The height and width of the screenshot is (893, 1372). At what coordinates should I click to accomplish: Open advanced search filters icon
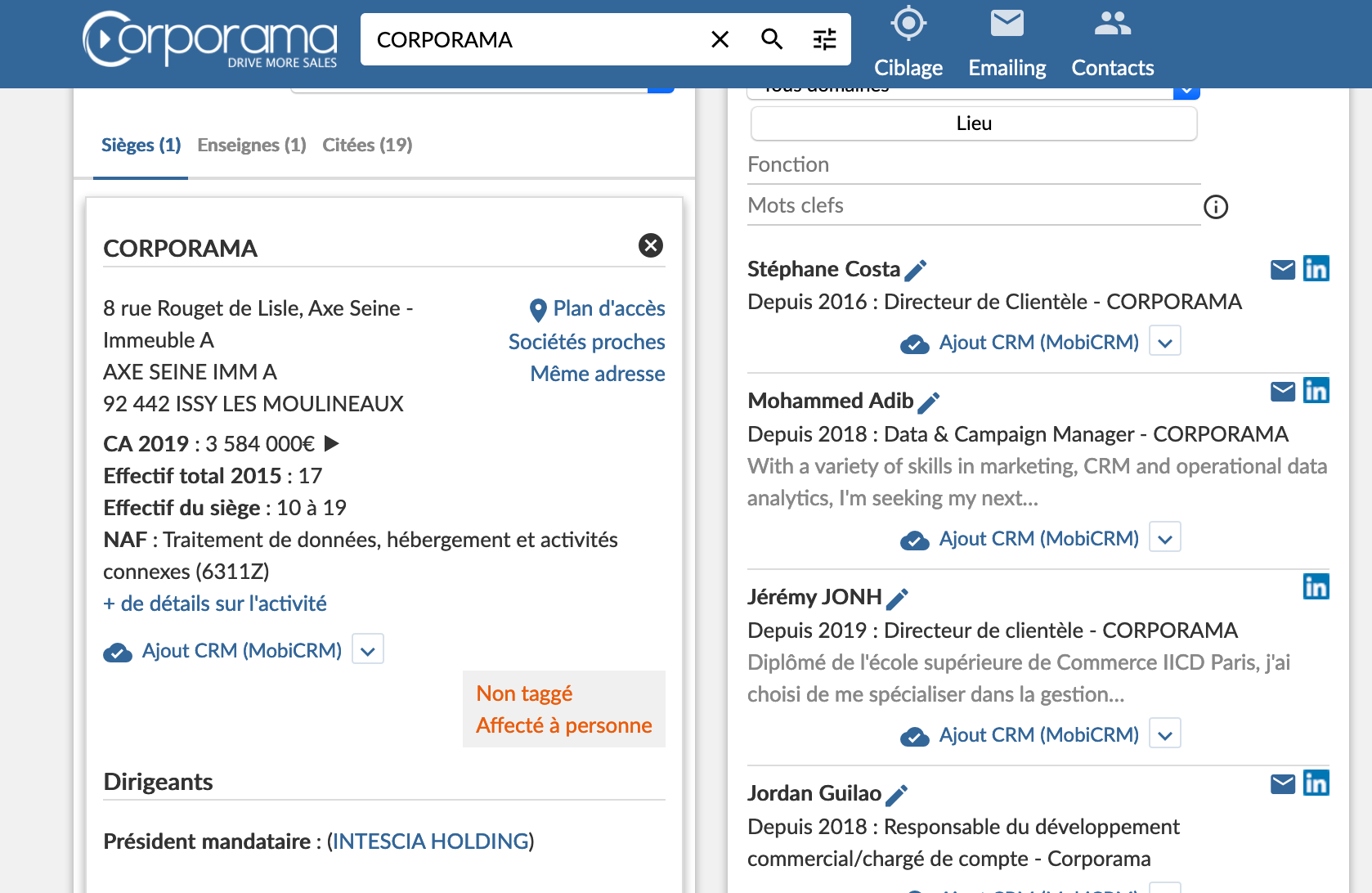coord(824,39)
